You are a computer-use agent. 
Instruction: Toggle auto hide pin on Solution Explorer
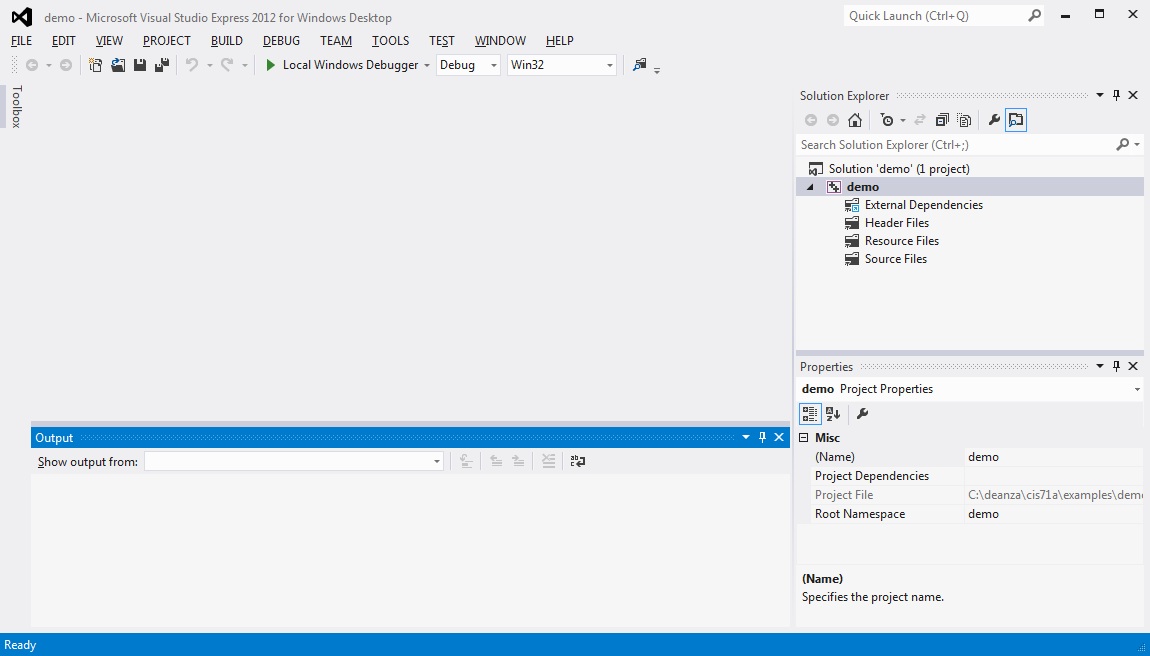1116,95
